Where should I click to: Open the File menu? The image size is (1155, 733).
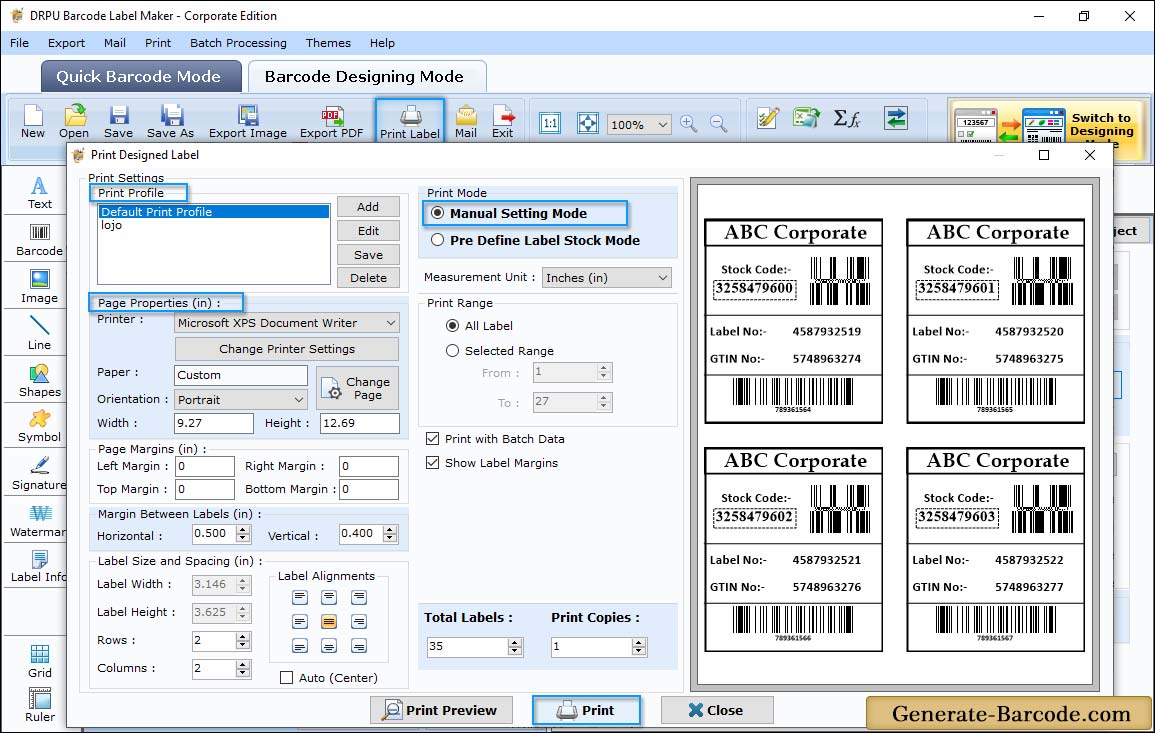click(19, 43)
